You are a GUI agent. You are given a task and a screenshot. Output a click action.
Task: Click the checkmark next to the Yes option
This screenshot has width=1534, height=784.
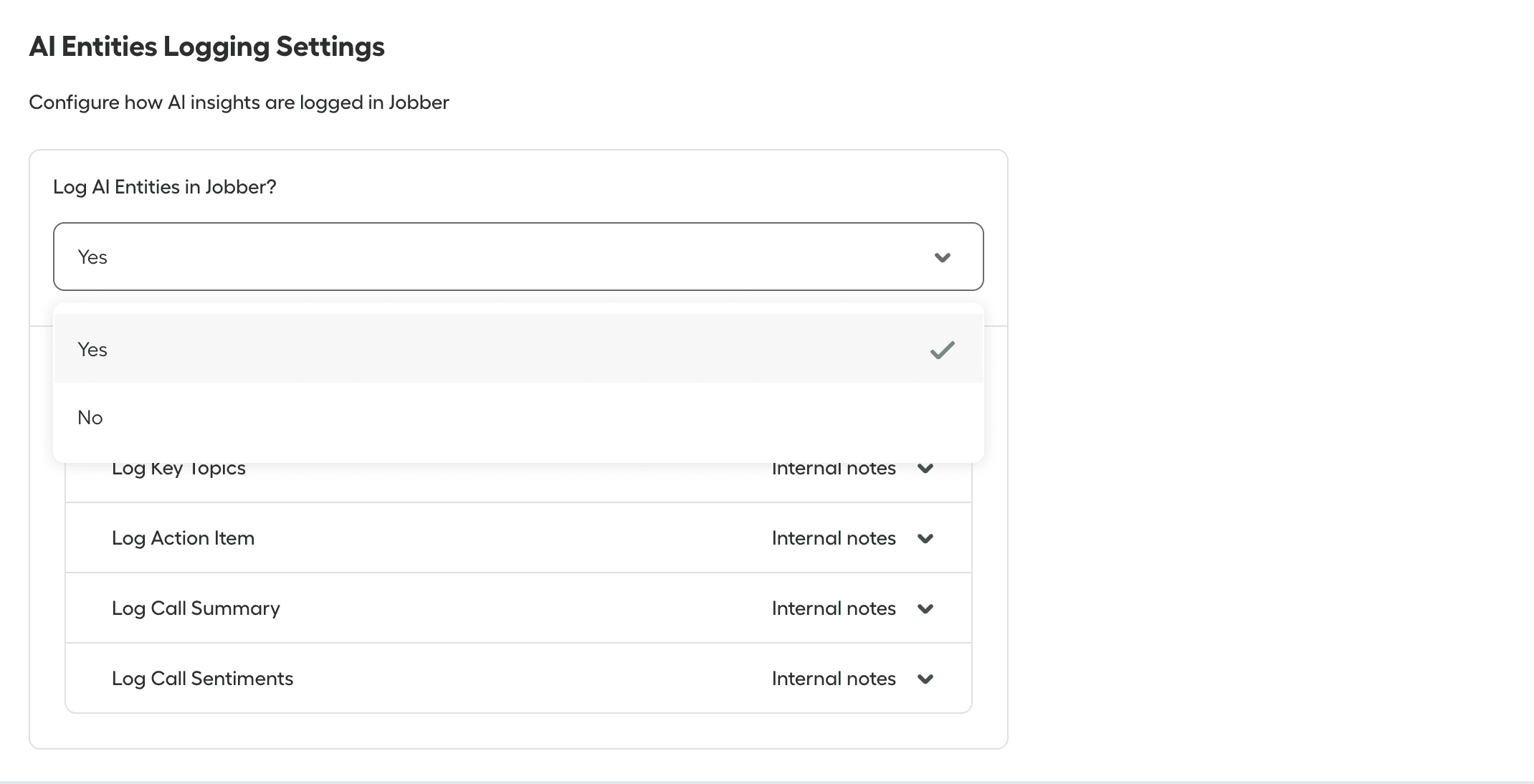click(943, 350)
